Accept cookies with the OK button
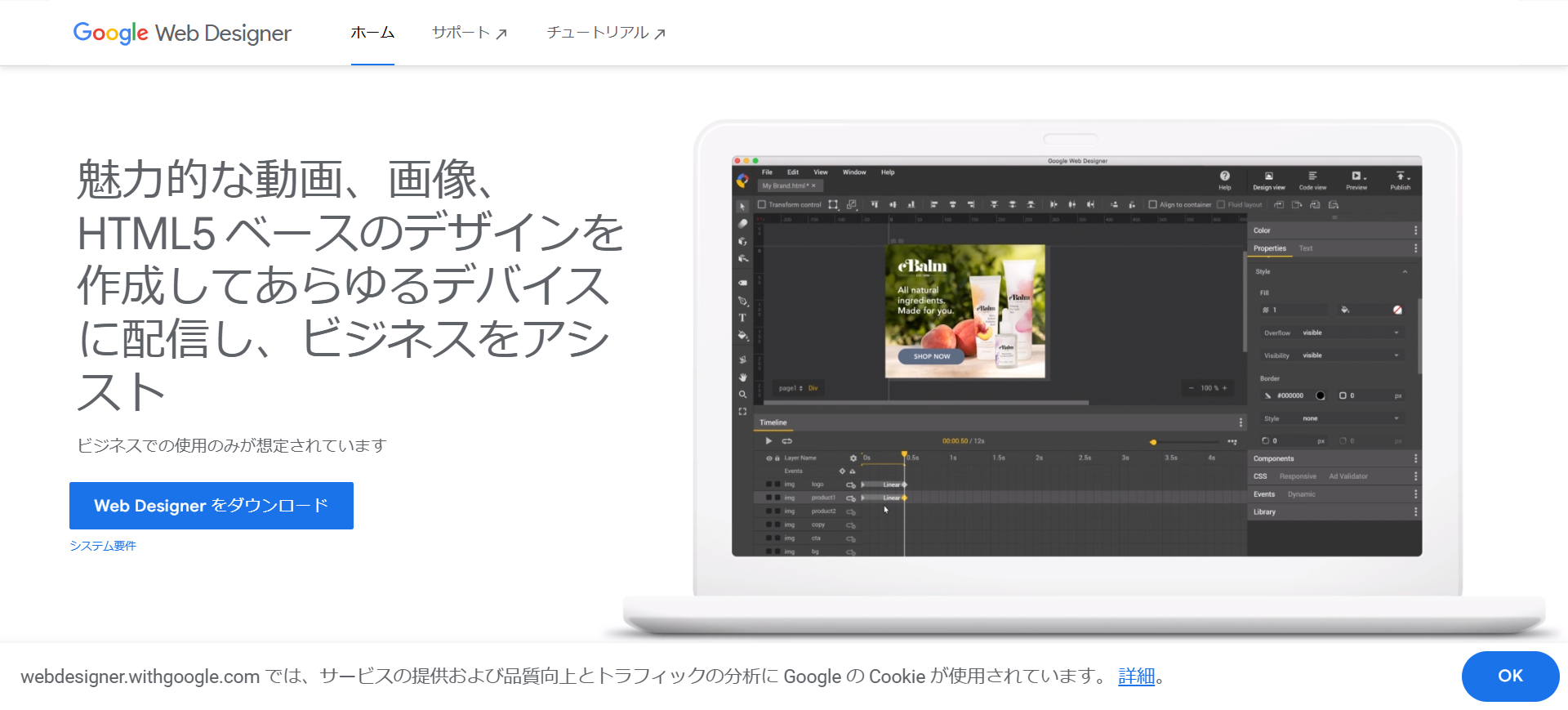Image resolution: width=1568 pixels, height=710 pixels. point(1510,676)
